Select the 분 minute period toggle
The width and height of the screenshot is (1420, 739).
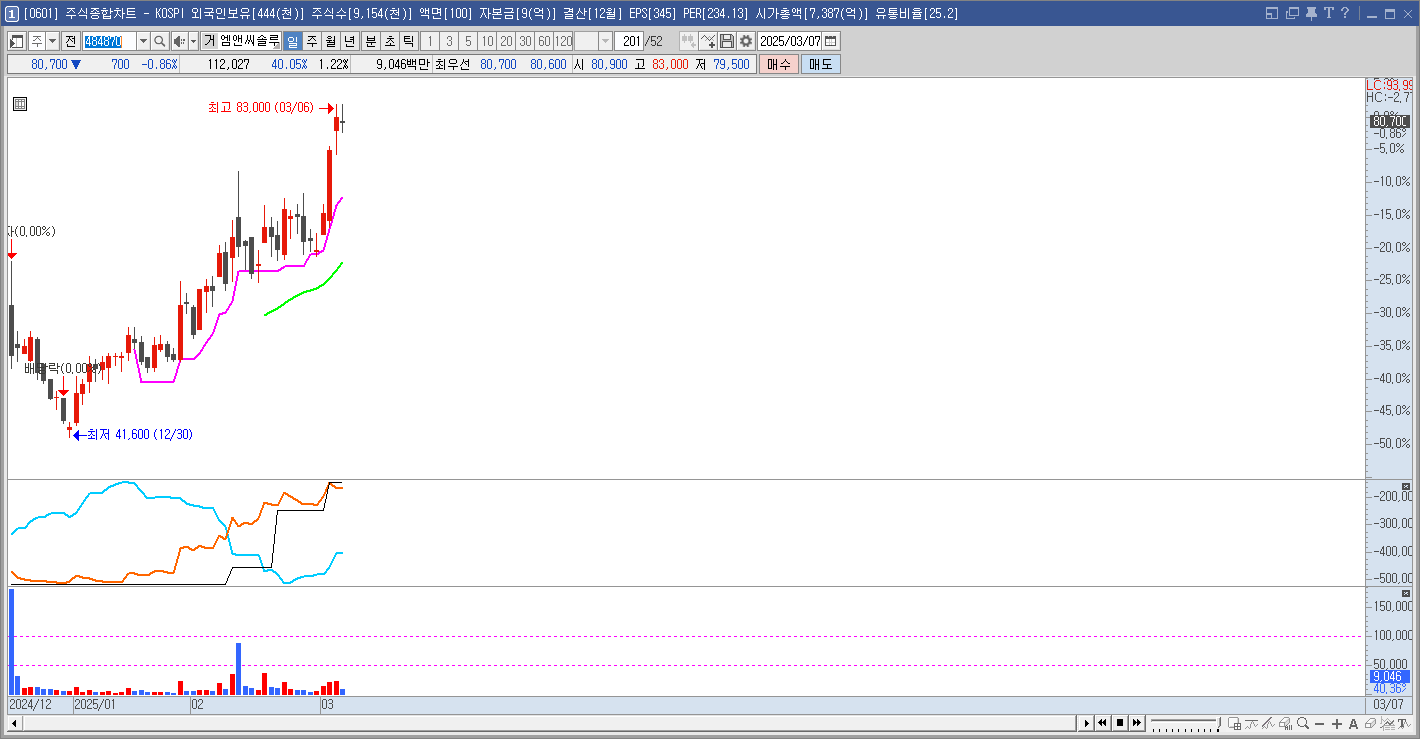(x=370, y=41)
